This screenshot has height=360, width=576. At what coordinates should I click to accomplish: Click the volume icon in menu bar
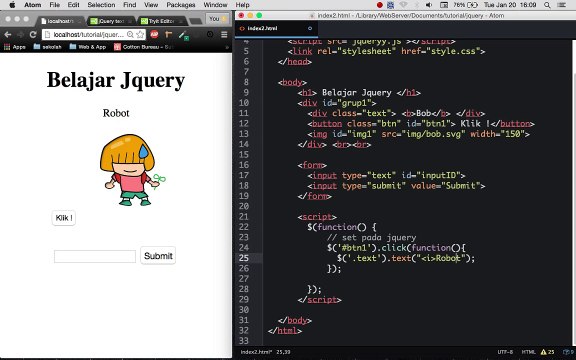429,5
